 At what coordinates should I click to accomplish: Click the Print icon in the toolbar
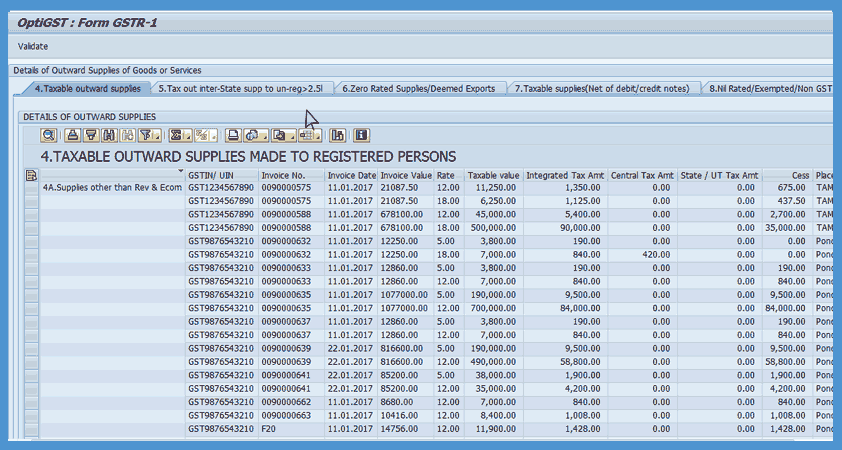coord(233,135)
